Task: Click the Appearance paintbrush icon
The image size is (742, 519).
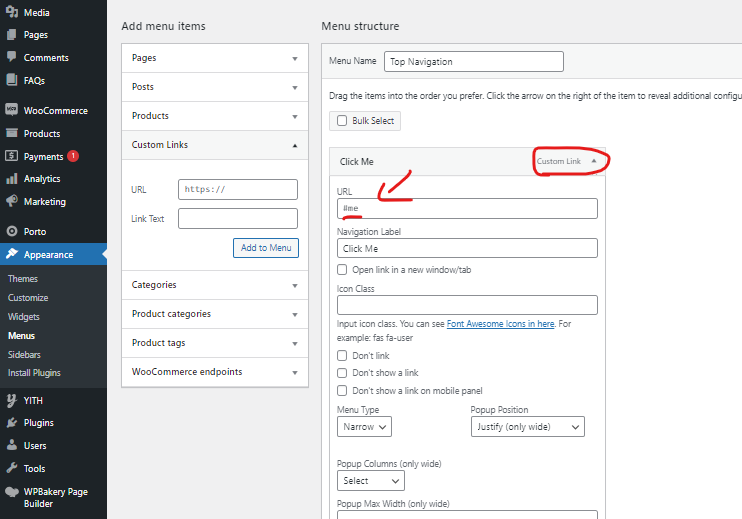Action: point(12,254)
